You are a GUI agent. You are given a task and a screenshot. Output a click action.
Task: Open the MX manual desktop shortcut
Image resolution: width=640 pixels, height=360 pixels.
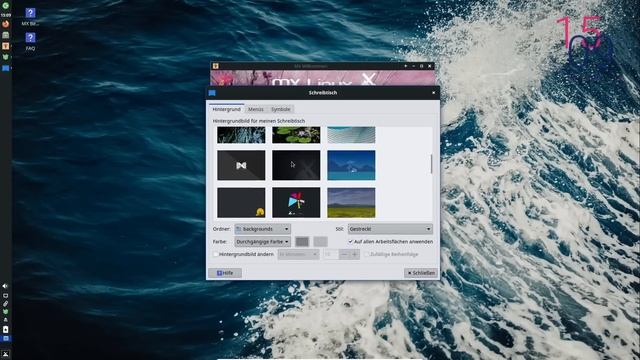tap(30, 17)
